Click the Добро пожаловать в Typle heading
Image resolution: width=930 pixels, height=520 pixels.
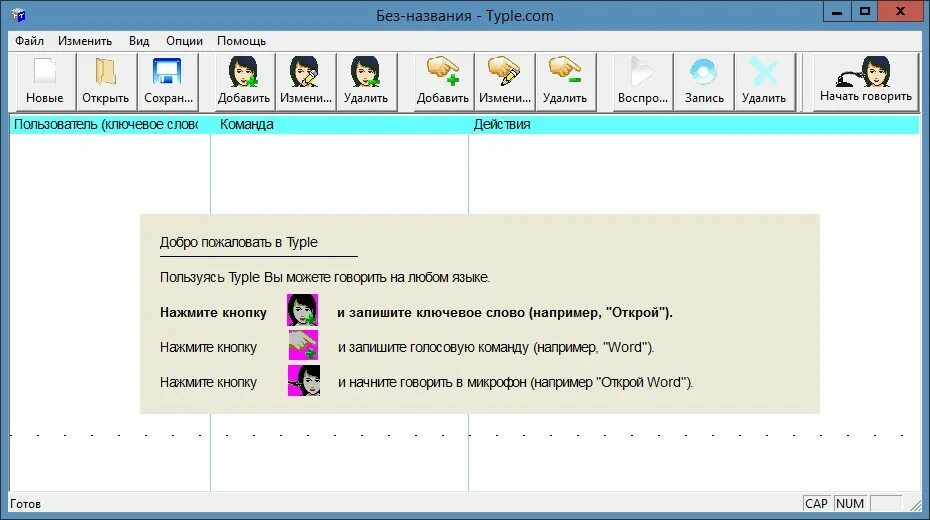click(x=238, y=243)
